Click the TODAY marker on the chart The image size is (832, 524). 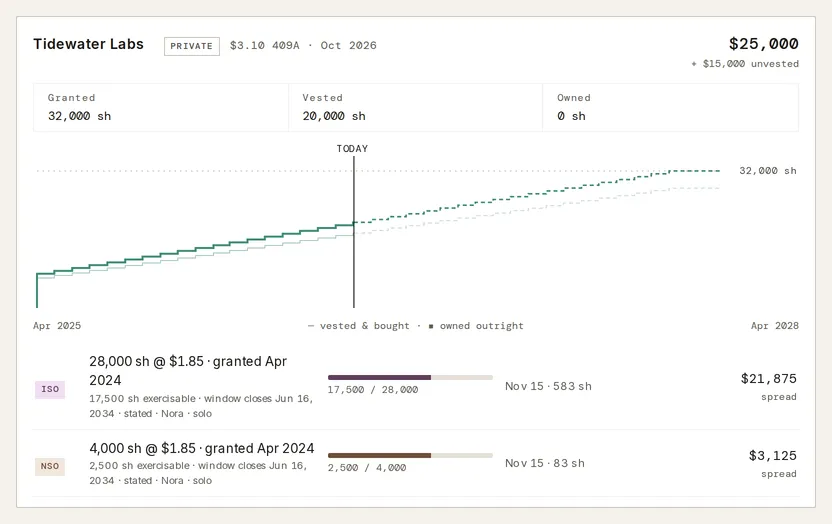coord(352,149)
